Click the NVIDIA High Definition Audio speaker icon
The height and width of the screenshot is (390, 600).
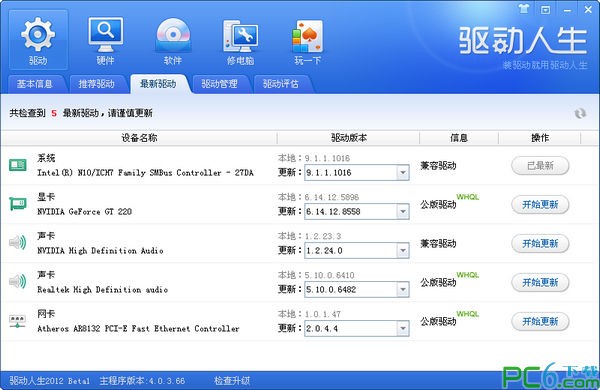(x=18, y=243)
